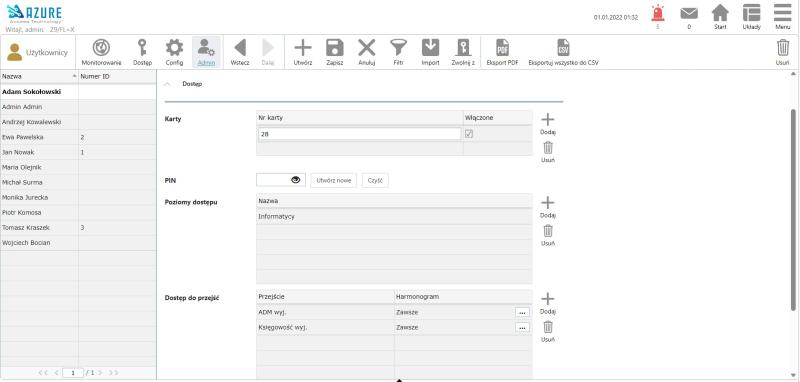Toggle the Włączone checkbox for card 28
Screen dimensions: 800x382
[469, 134]
